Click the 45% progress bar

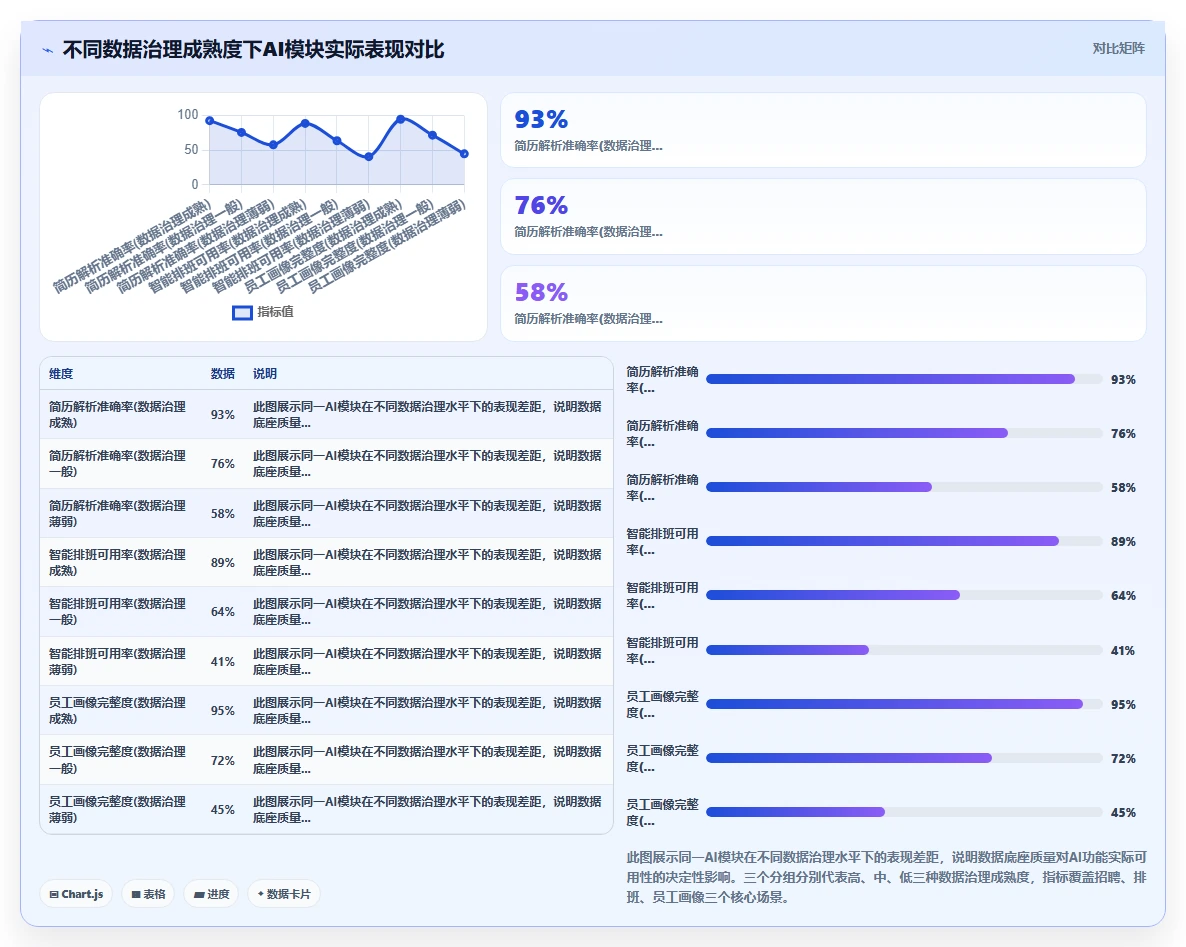[x=904, y=812]
